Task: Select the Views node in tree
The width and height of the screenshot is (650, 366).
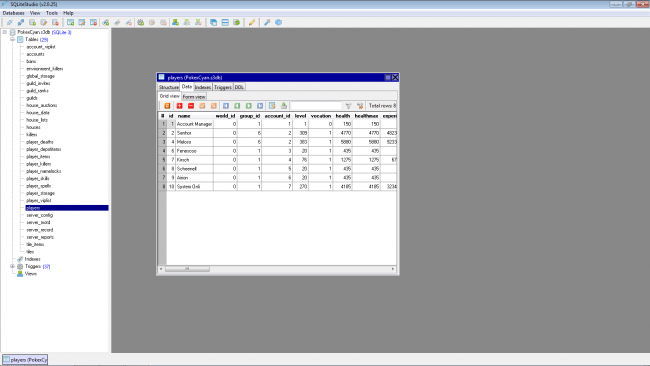Action: [x=31, y=274]
